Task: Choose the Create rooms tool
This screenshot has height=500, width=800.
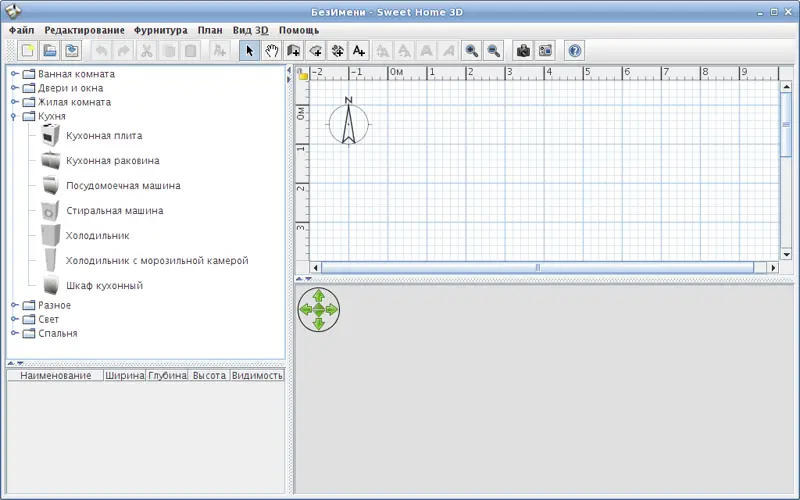Action: (x=315, y=51)
